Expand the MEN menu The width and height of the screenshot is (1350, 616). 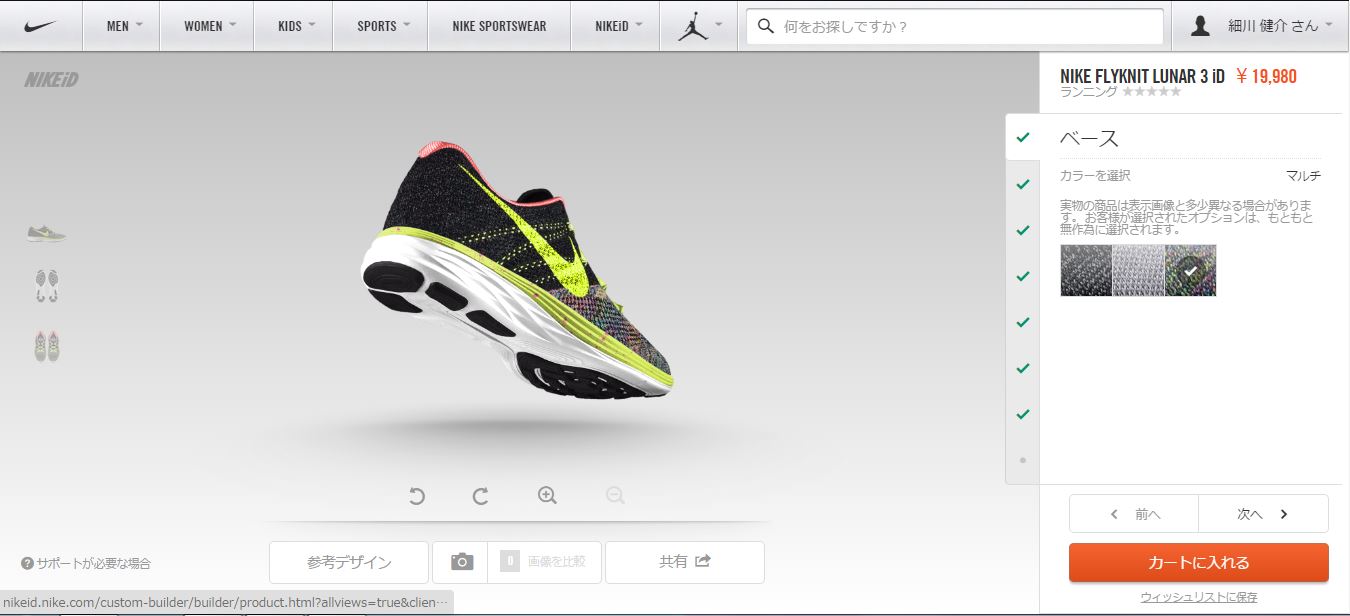coord(125,26)
